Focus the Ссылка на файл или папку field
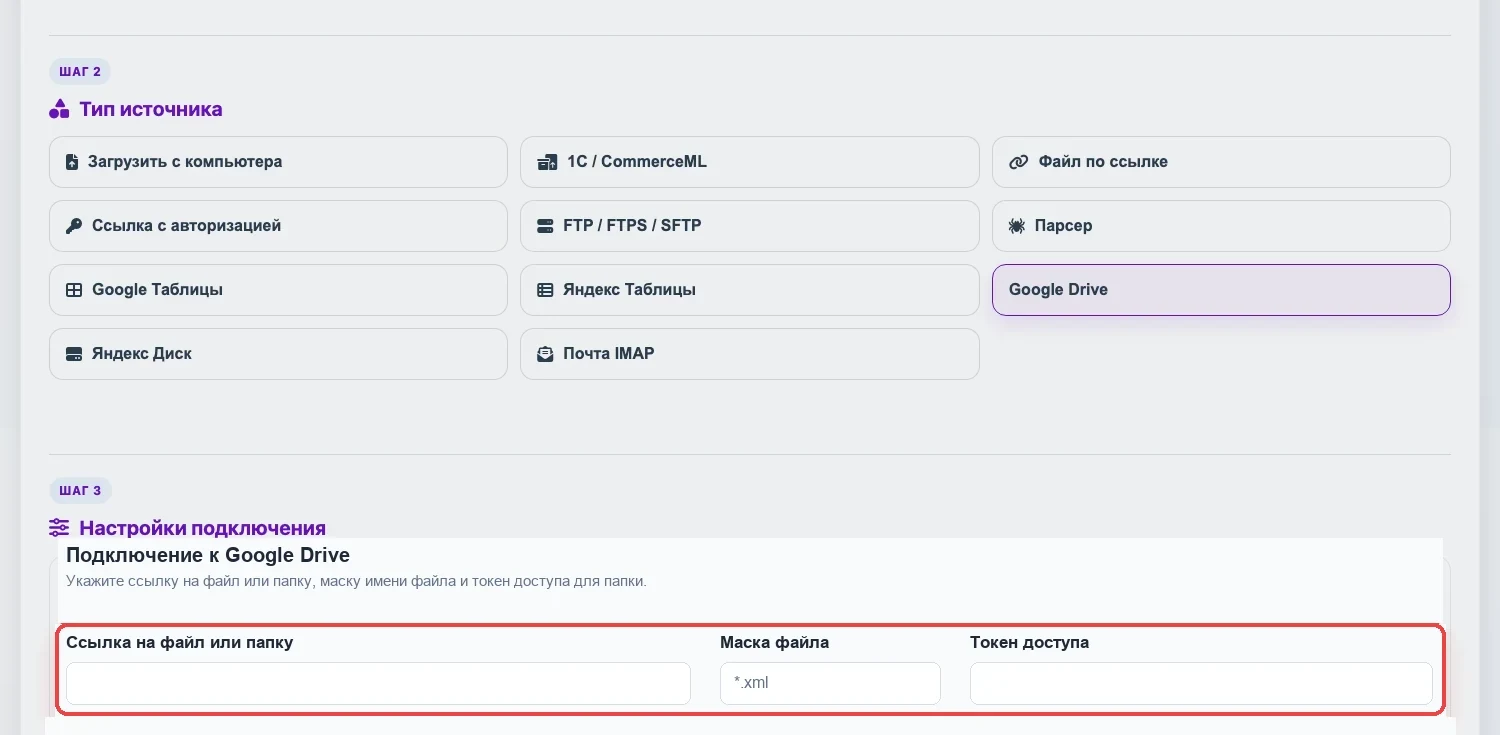This screenshot has height=735, width=1500. 378,683
